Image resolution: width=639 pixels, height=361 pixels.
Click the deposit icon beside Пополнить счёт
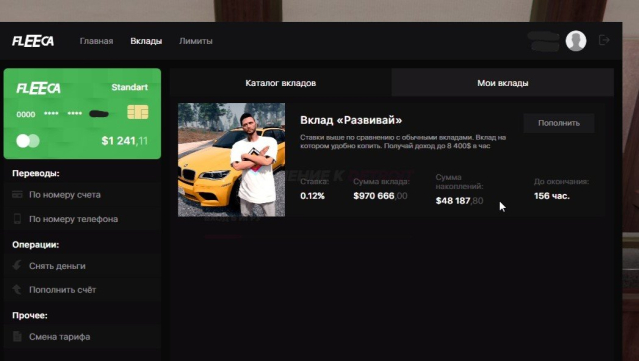point(17,290)
